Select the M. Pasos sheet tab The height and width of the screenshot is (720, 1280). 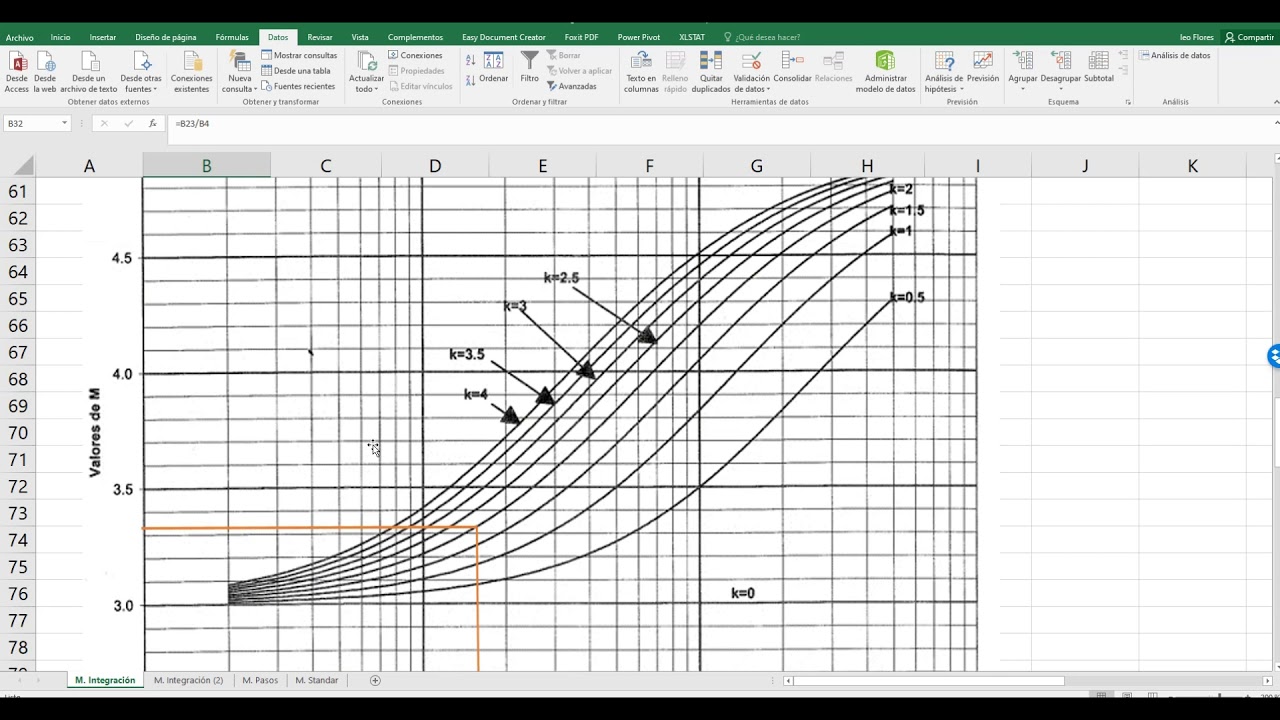[x=260, y=680]
